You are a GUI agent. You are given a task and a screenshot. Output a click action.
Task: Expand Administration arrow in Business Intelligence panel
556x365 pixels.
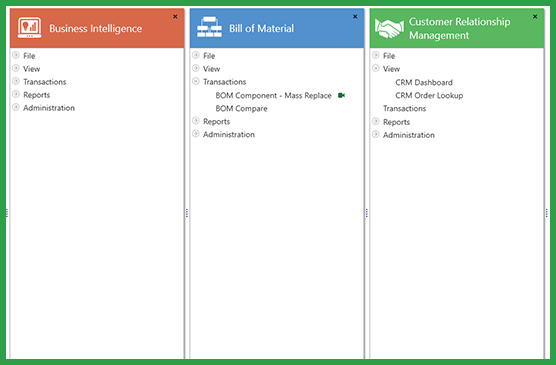click(16, 107)
